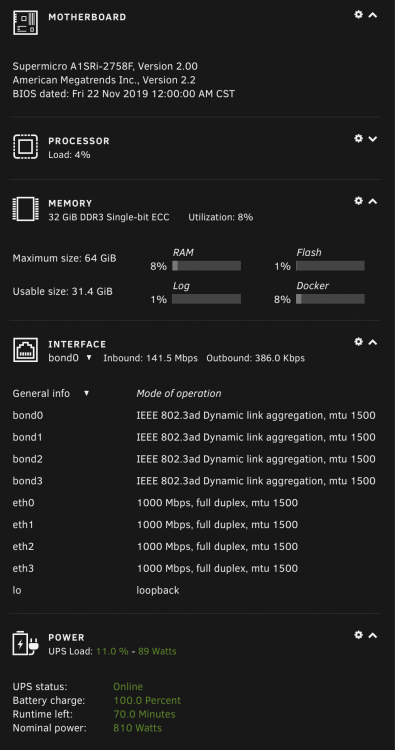Click the Power battery UPS icon
The image size is (395, 750).
(25, 643)
